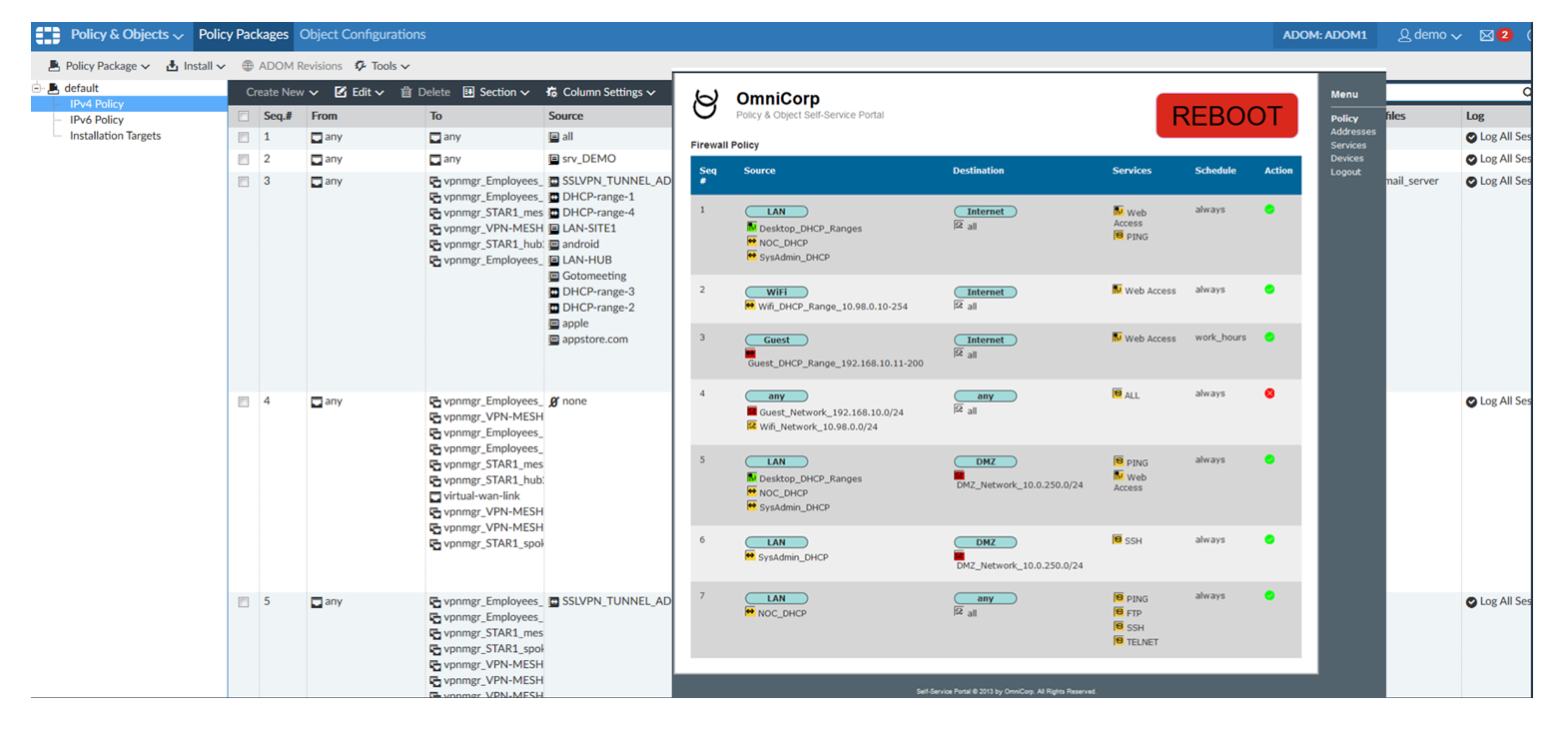Click the Schedule column header in the portal
Image resolution: width=1568 pixels, height=733 pixels.
1215,171
